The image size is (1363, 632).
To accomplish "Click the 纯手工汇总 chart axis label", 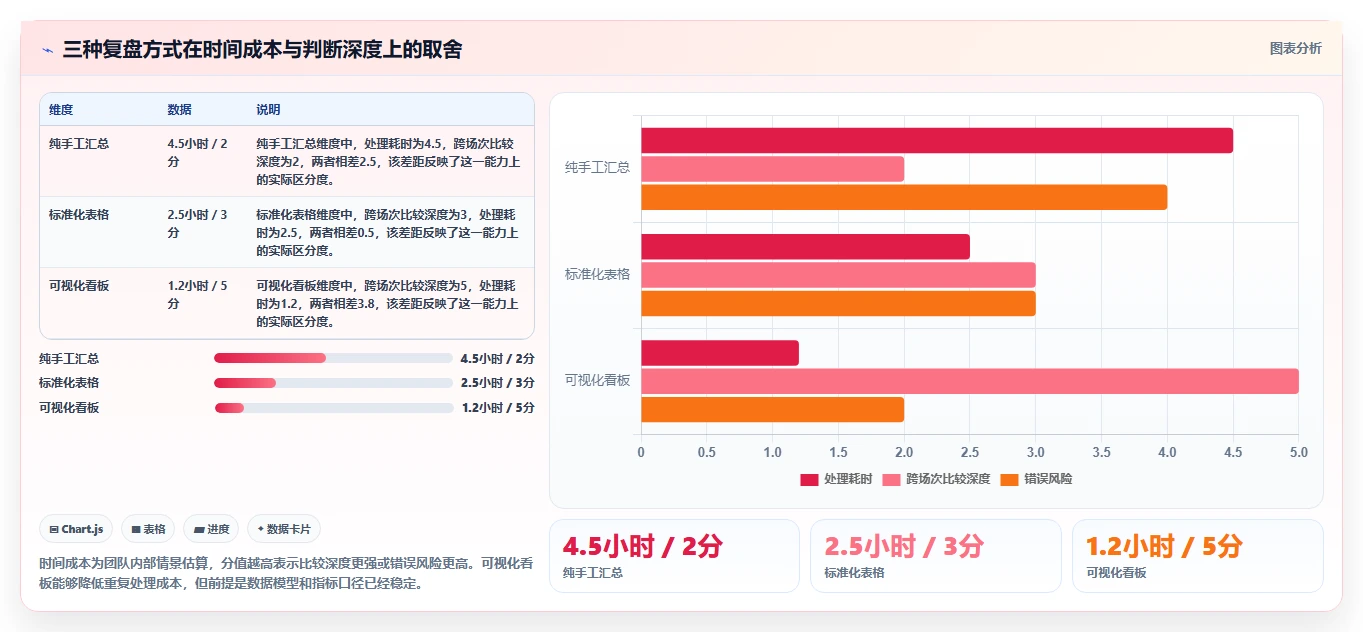I will [x=597, y=168].
